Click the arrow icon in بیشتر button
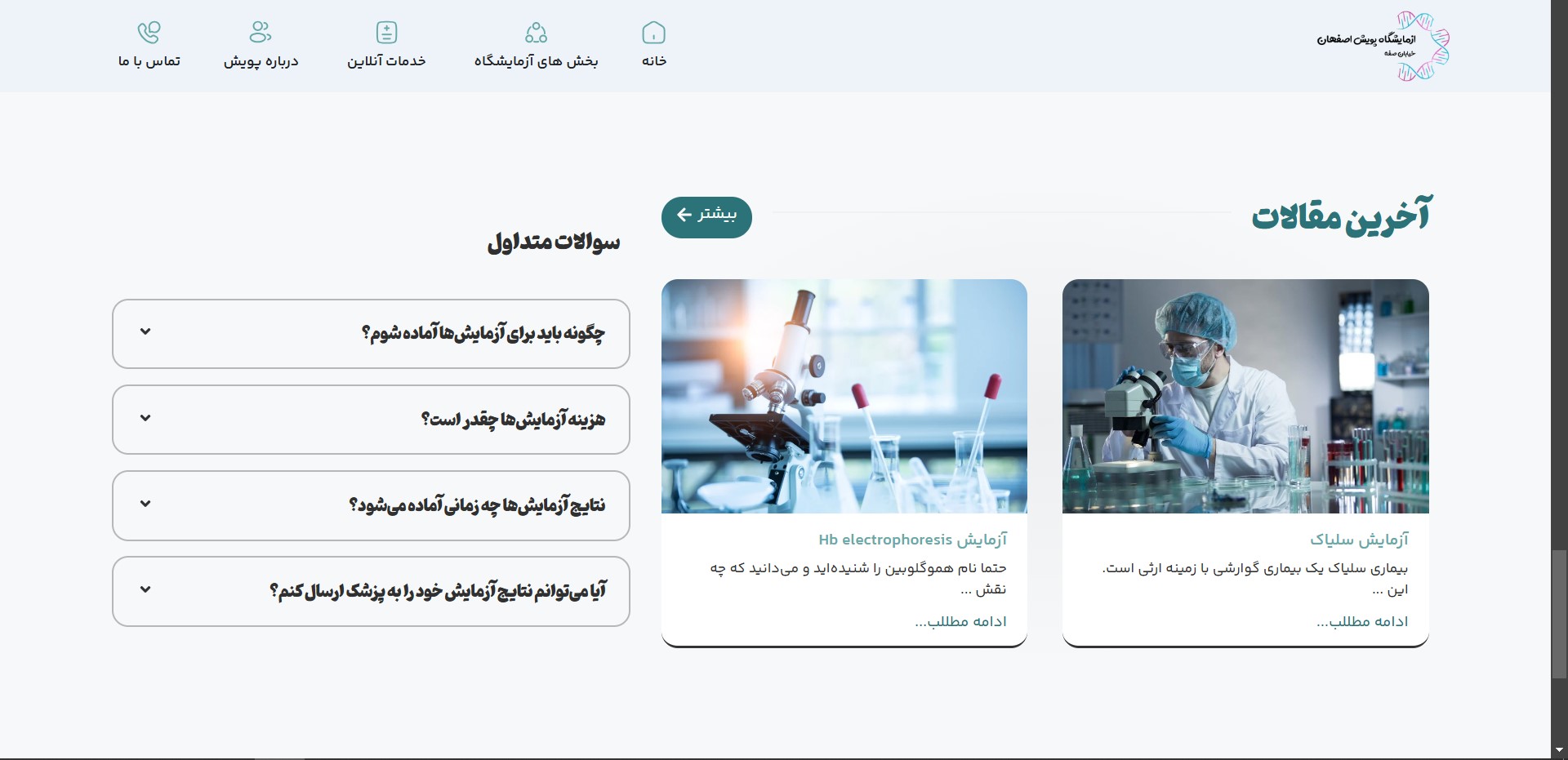The width and height of the screenshot is (1568, 760). click(684, 216)
